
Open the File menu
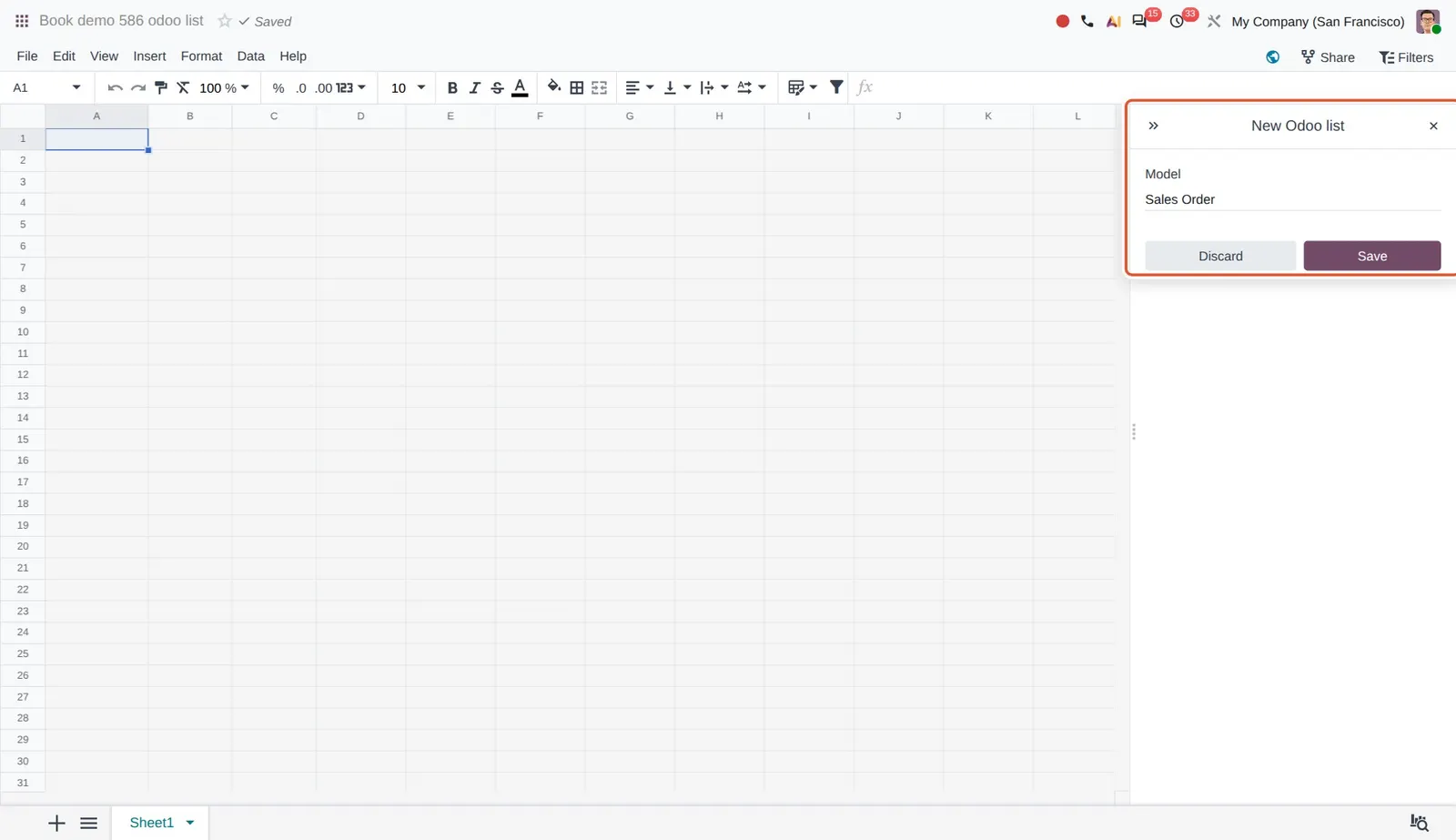point(27,56)
